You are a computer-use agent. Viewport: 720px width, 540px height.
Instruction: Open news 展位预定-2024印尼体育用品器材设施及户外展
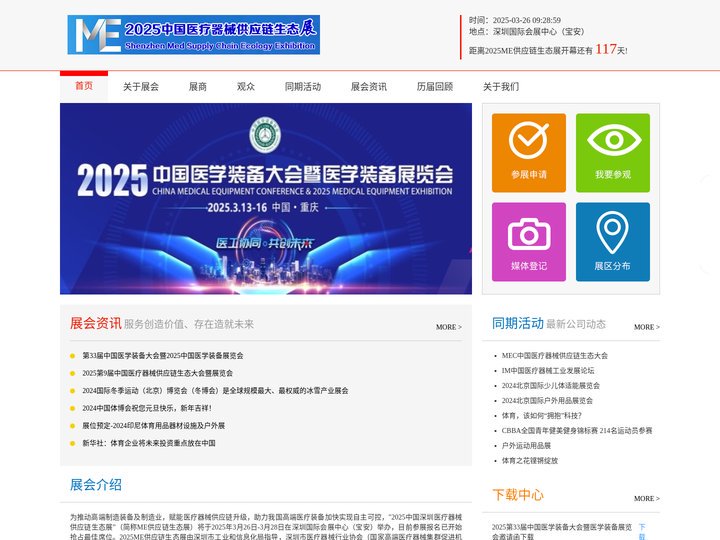(153, 425)
